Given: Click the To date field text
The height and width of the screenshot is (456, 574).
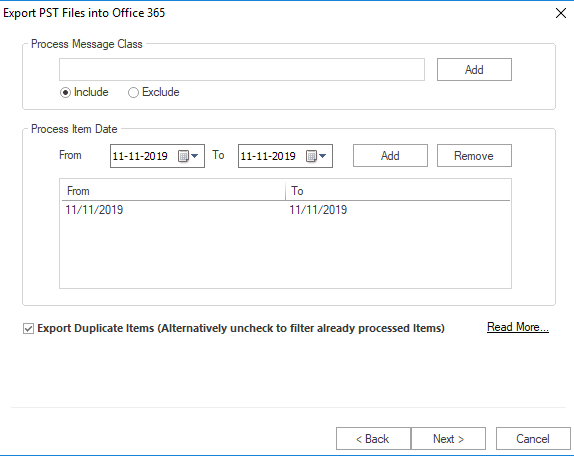Looking at the screenshot, I should [x=268, y=156].
